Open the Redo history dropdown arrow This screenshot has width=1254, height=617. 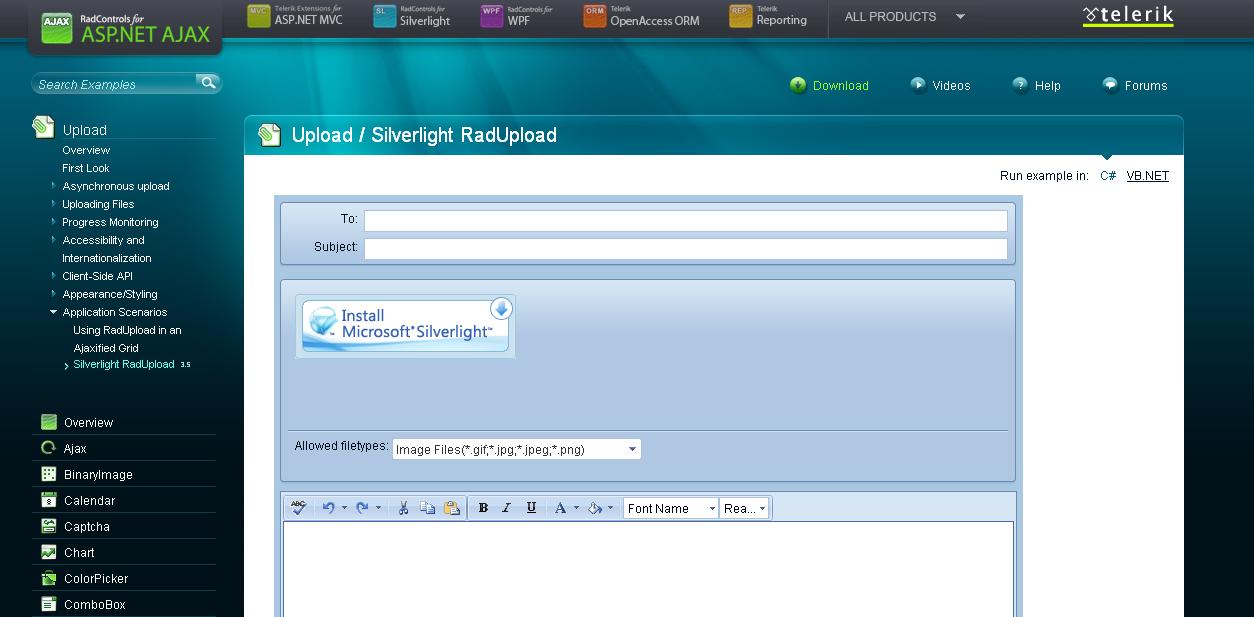coord(378,508)
